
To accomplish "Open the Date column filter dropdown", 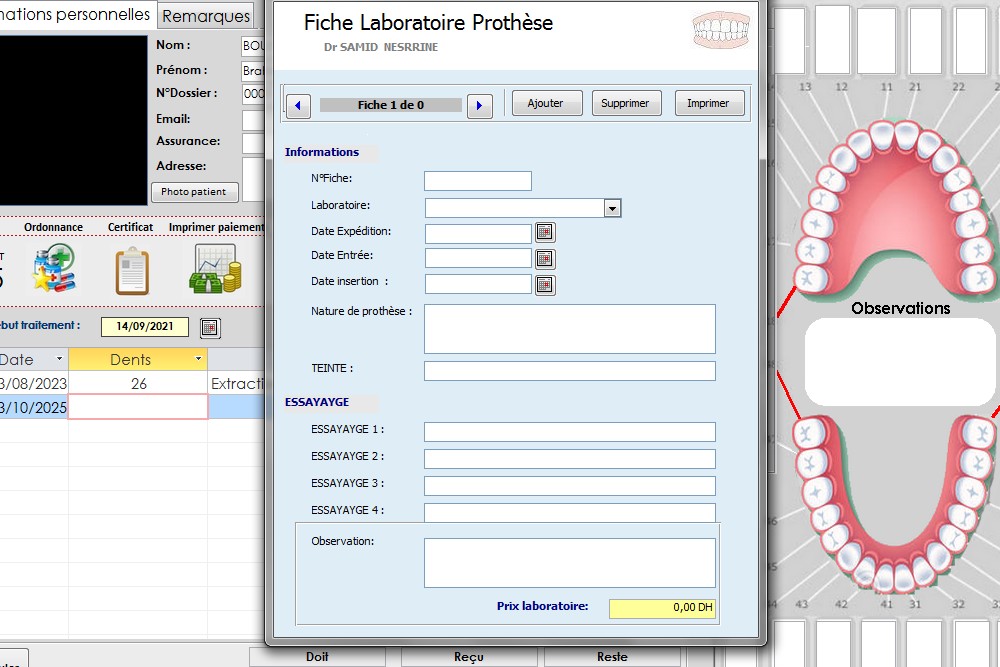I will pyautogui.click(x=59, y=359).
